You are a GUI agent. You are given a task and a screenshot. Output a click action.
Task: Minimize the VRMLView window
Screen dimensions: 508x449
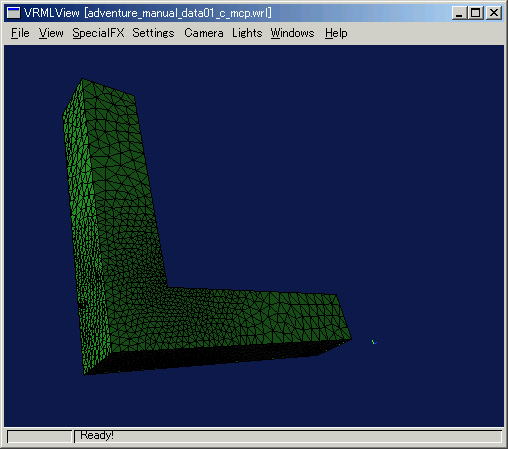click(459, 13)
